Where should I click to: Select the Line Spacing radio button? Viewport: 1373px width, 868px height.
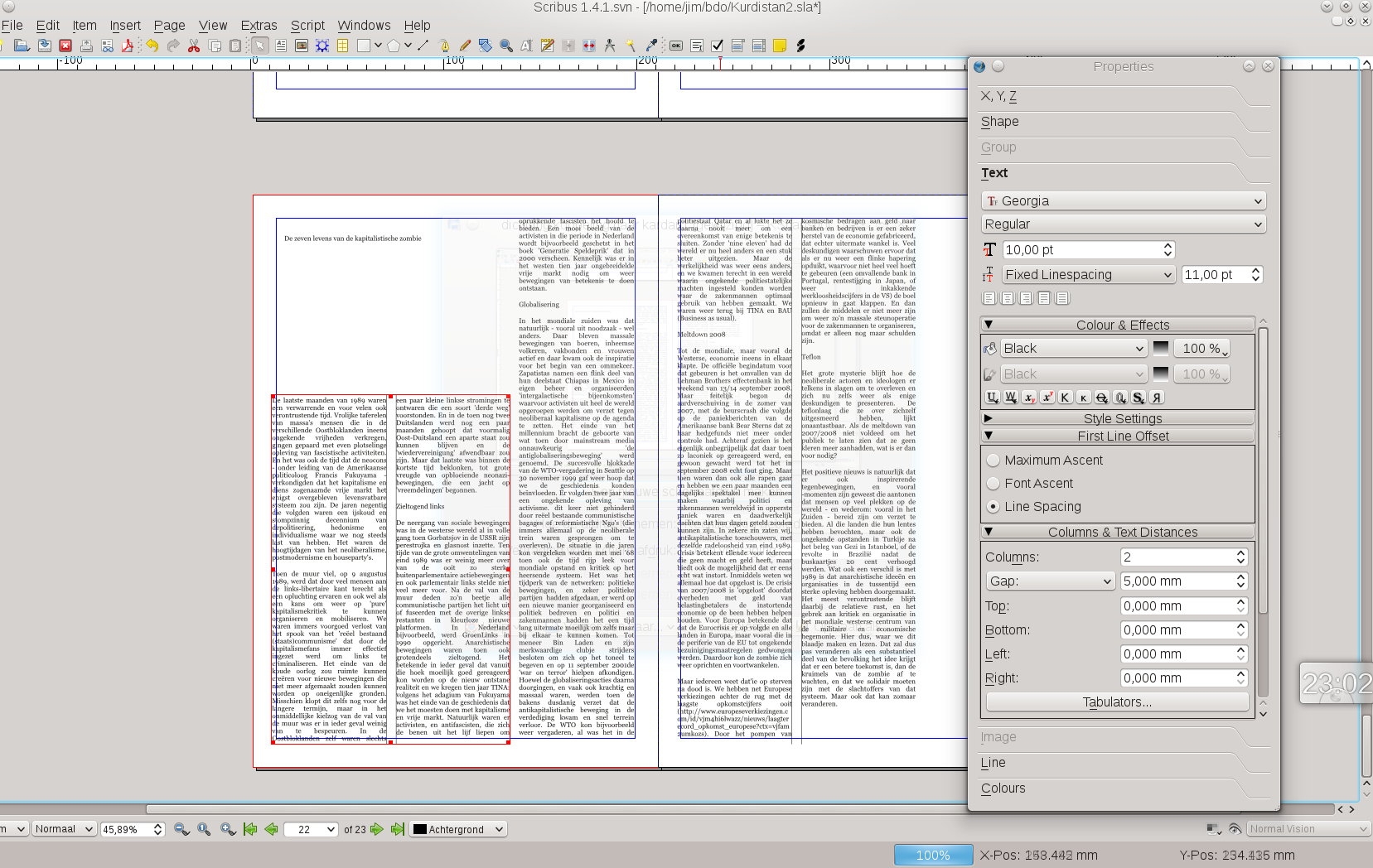point(993,506)
